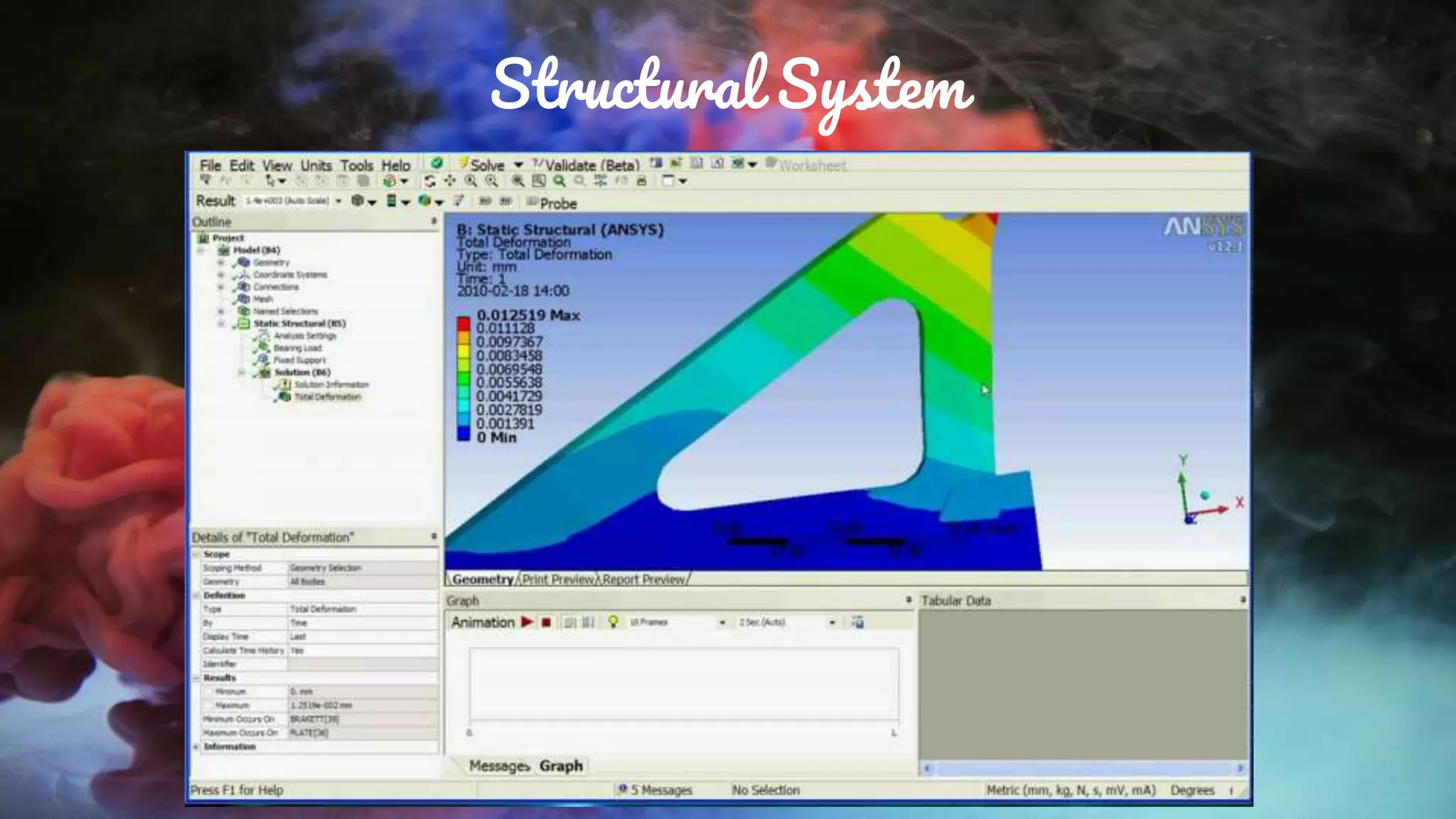Open the Help menu

click(396, 165)
